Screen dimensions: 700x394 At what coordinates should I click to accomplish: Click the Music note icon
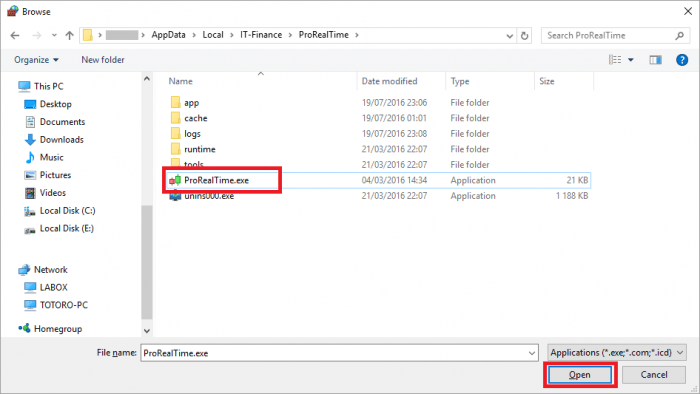30,157
